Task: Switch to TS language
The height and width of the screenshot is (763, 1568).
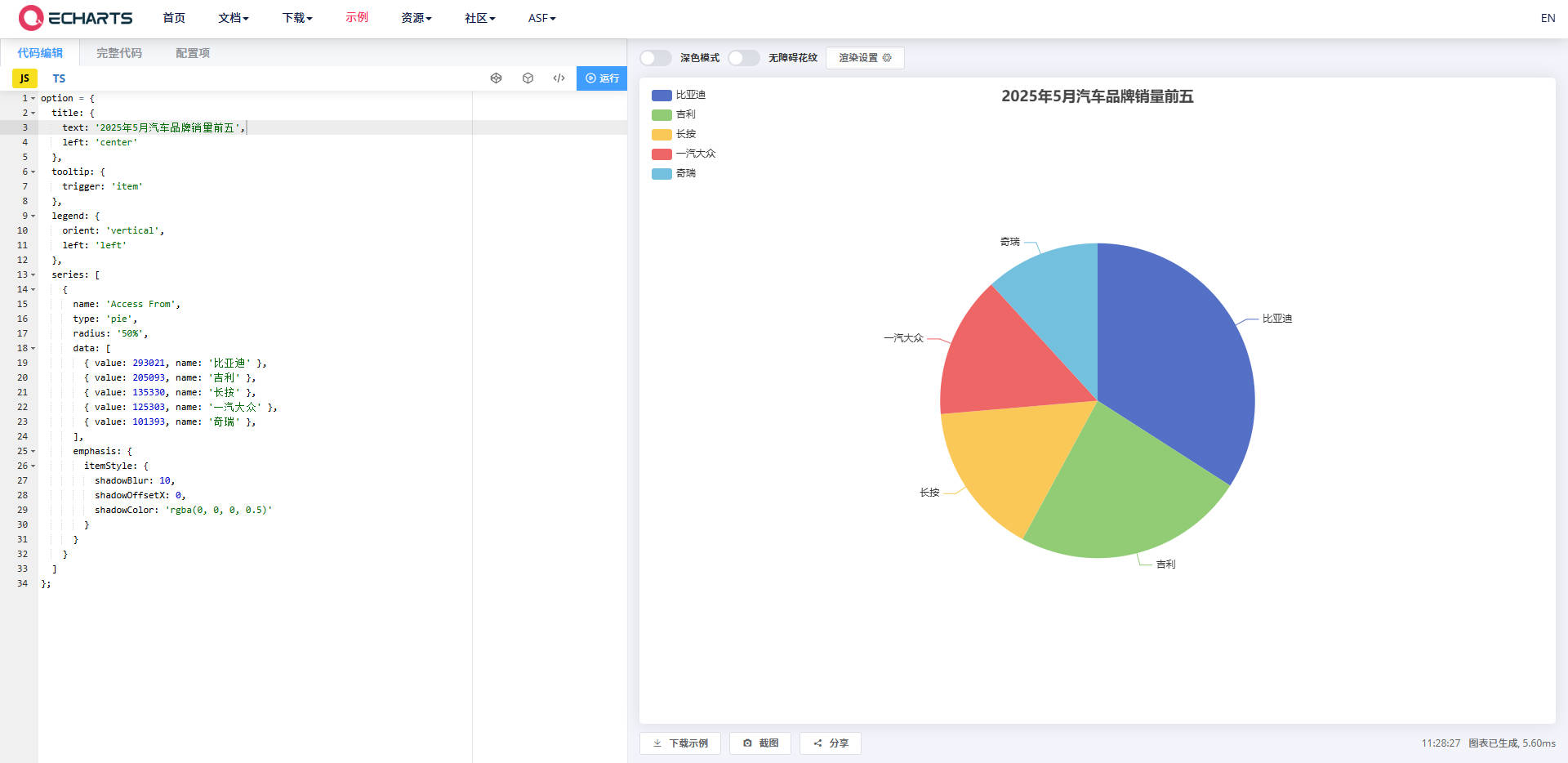Action: click(x=59, y=78)
